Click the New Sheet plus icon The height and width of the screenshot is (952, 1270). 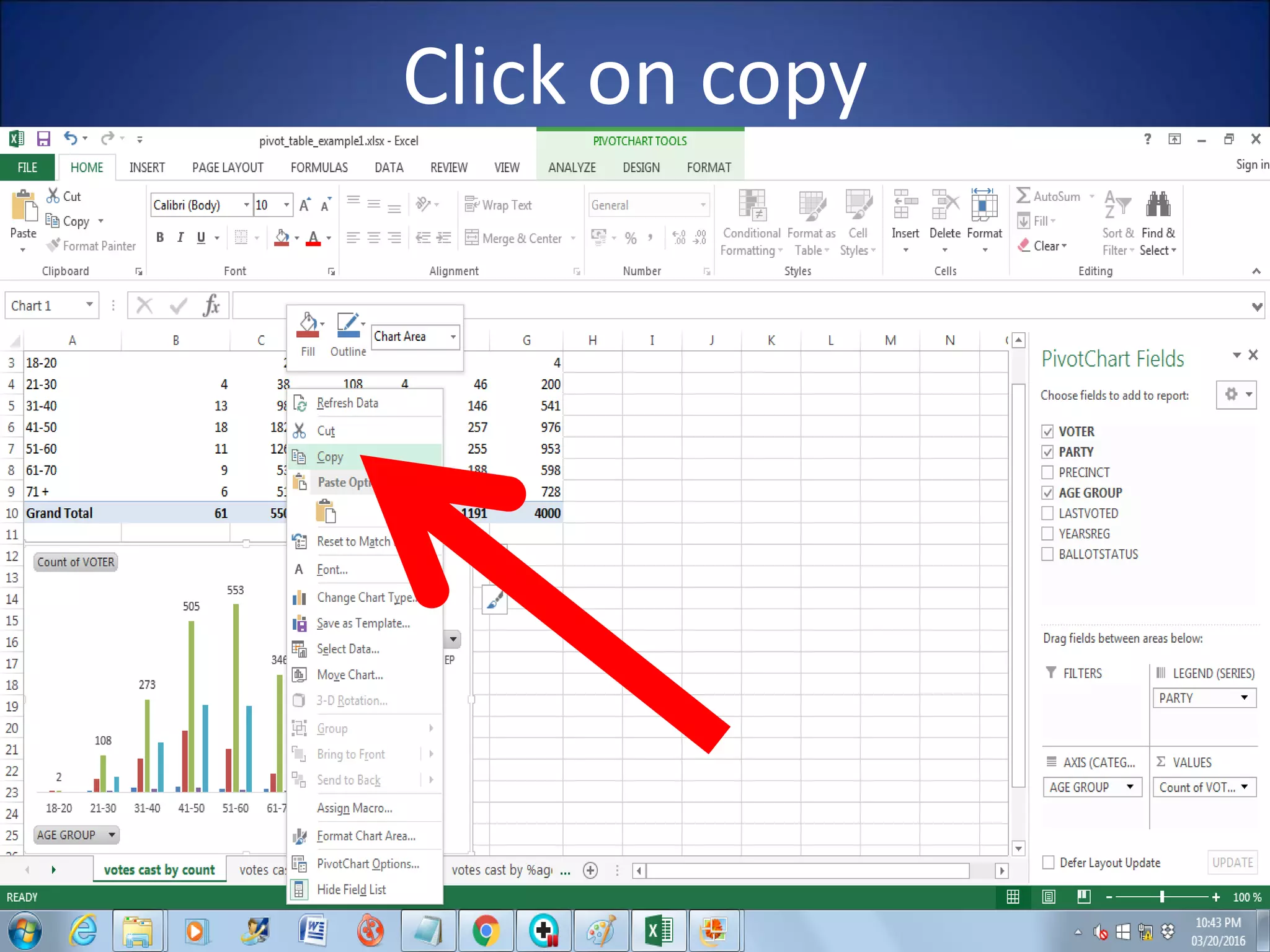pyautogui.click(x=590, y=870)
